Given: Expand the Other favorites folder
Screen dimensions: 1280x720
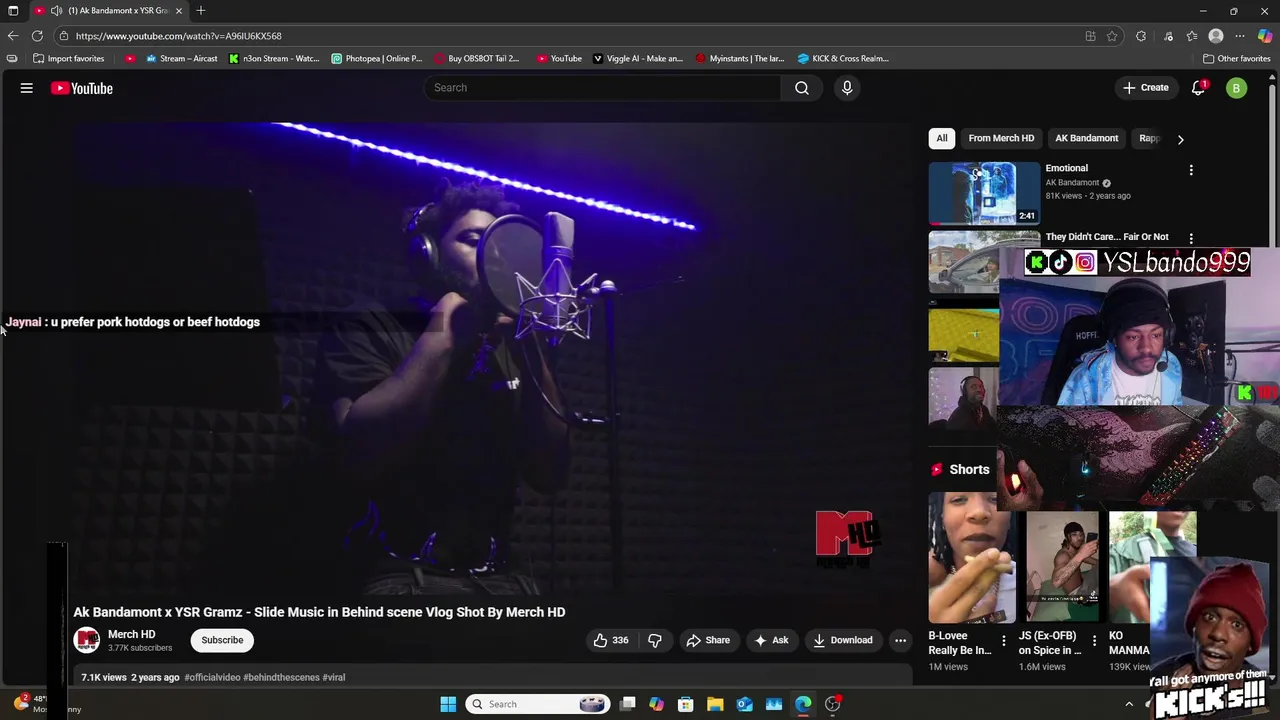Looking at the screenshot, I should tap(1236, 58).
